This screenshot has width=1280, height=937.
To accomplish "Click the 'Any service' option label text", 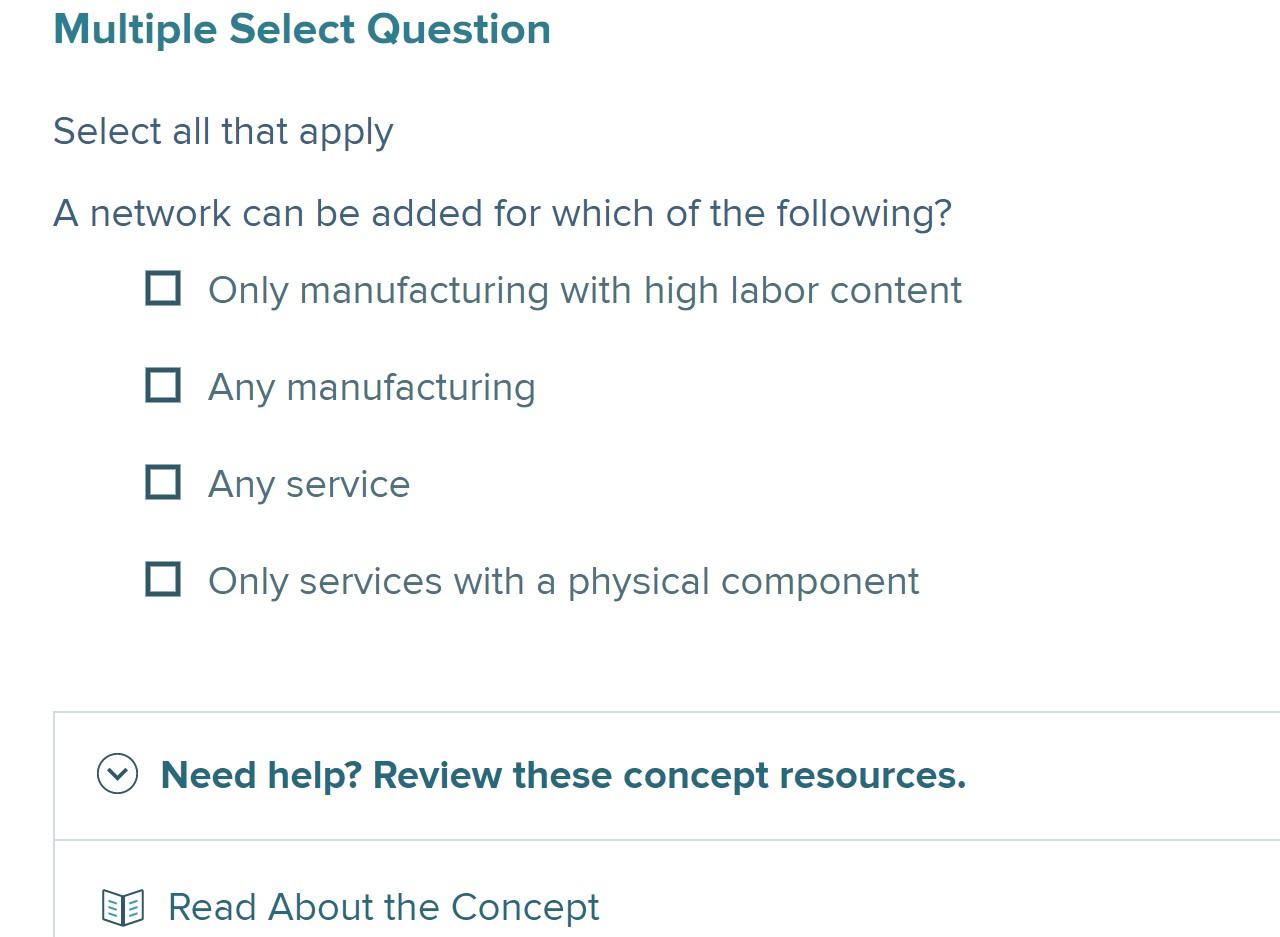I will point(309,484).
